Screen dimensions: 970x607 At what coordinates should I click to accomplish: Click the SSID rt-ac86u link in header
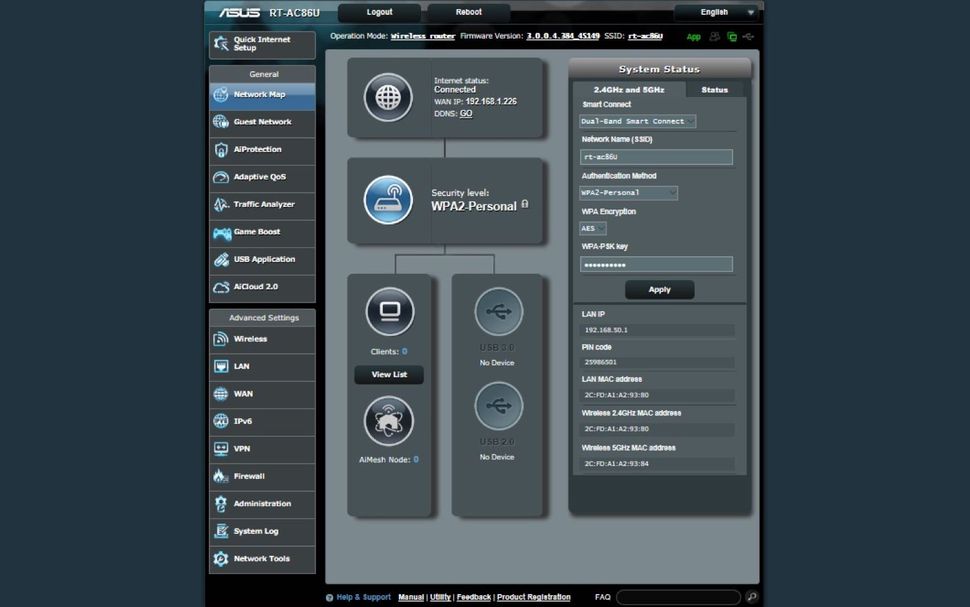point(645,36)
